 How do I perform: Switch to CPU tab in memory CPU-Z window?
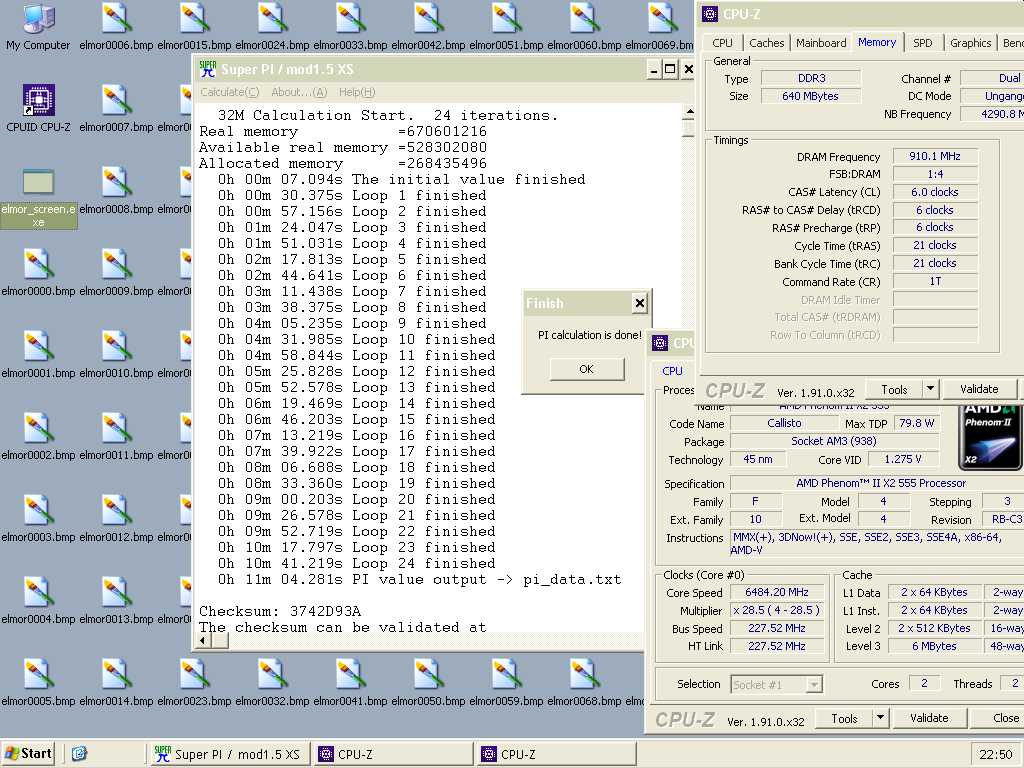tap(722, 43)
